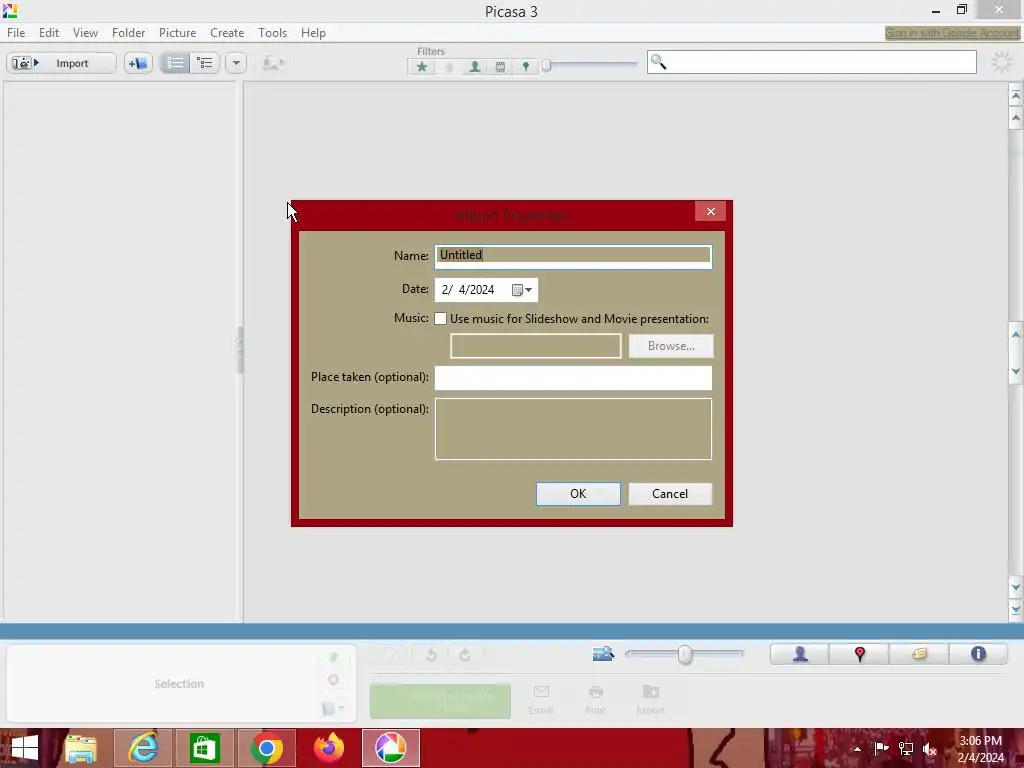1024x768 pixels.
Task: Filter to show geotagged photos only
Action: click(x=526, y=67)
